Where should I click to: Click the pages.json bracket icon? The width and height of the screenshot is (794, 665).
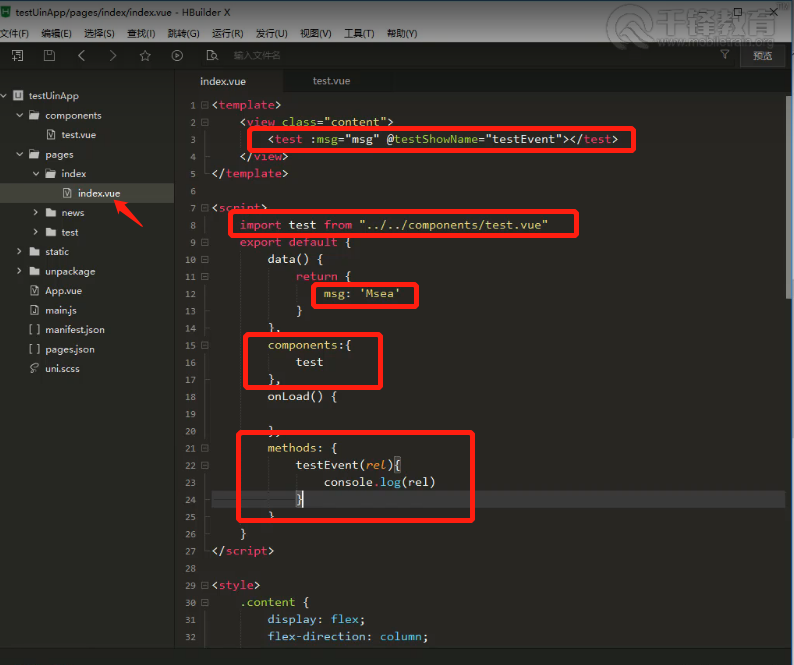(34, 349)
